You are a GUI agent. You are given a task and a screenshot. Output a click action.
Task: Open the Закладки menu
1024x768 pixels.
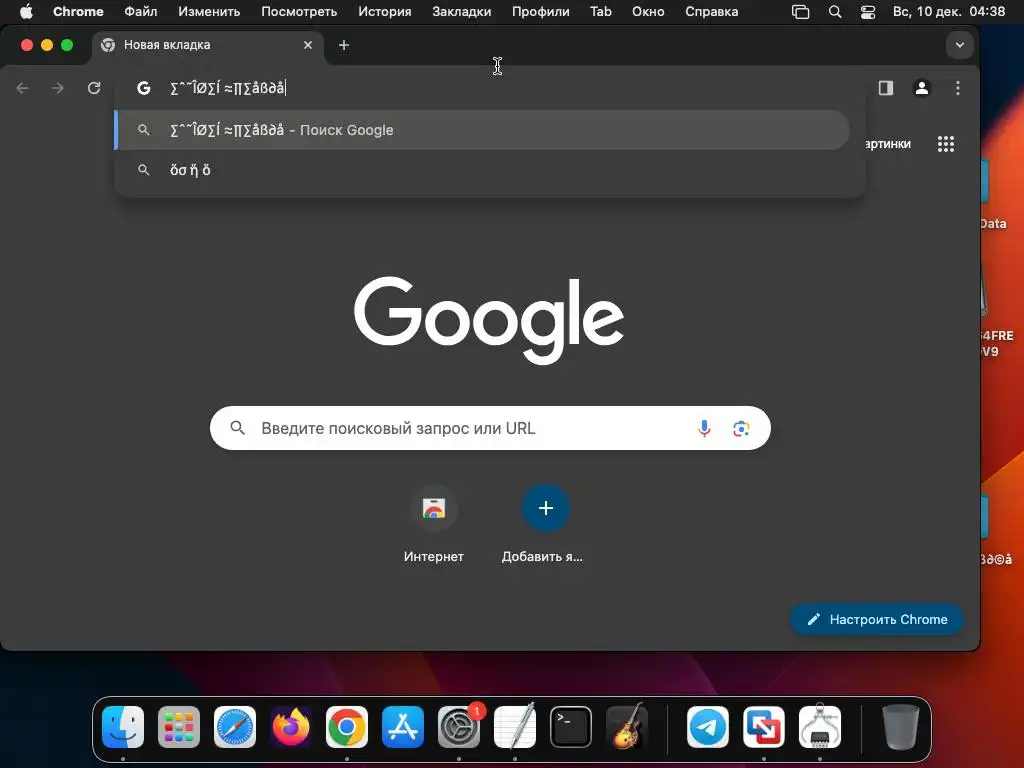pyautogui.click(x=462, y=11)
